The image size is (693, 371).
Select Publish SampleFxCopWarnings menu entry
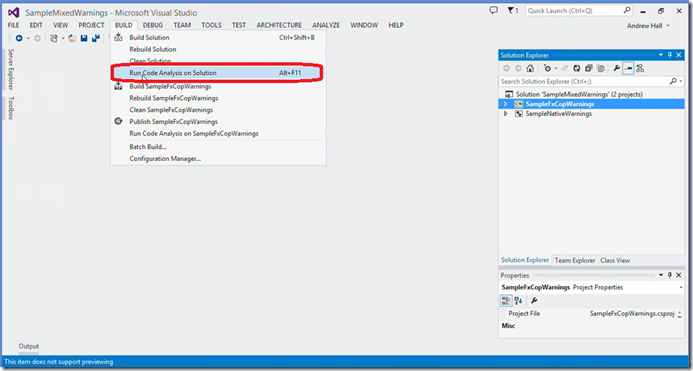[217, 122]
